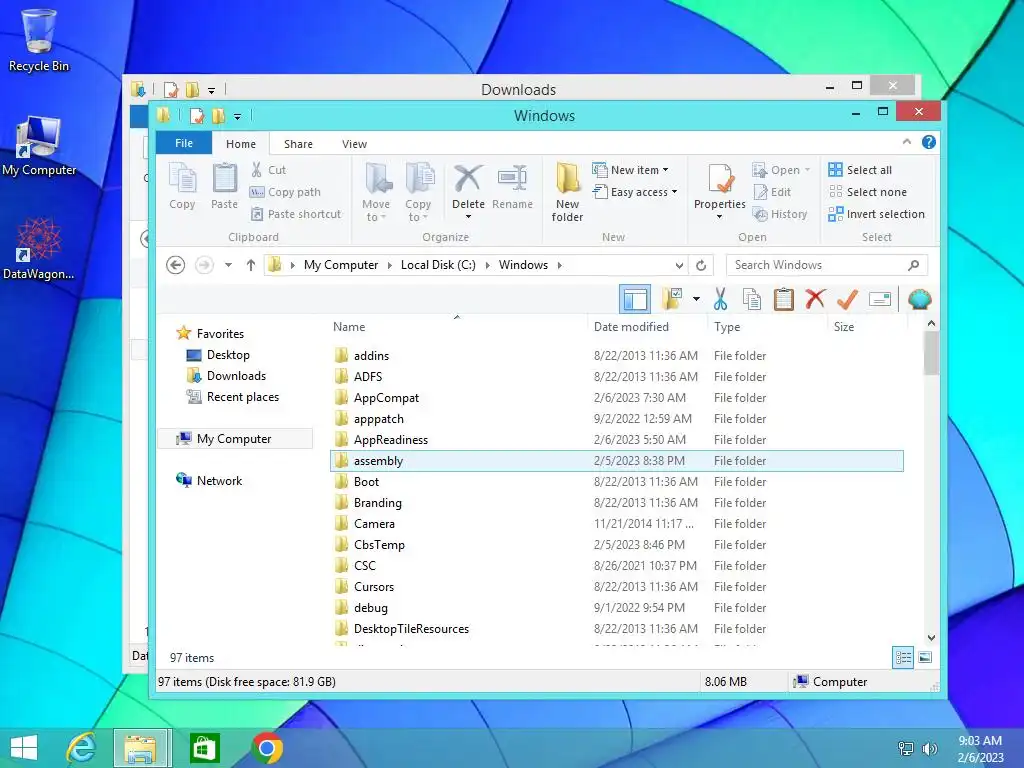Screen dimensions: 1024x768
Task: Switch to the Share ribbon tab
Action: (x=298, y=144)
